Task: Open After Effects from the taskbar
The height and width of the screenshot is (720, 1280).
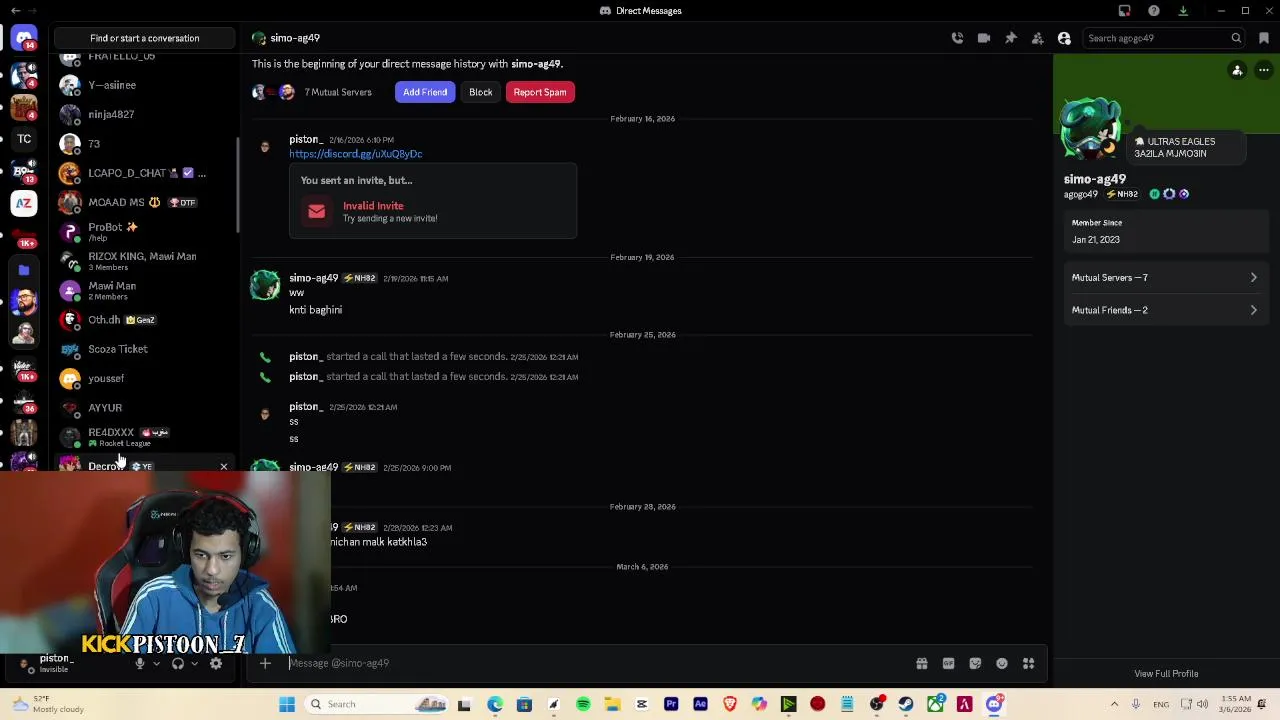Action: (700, 704)
